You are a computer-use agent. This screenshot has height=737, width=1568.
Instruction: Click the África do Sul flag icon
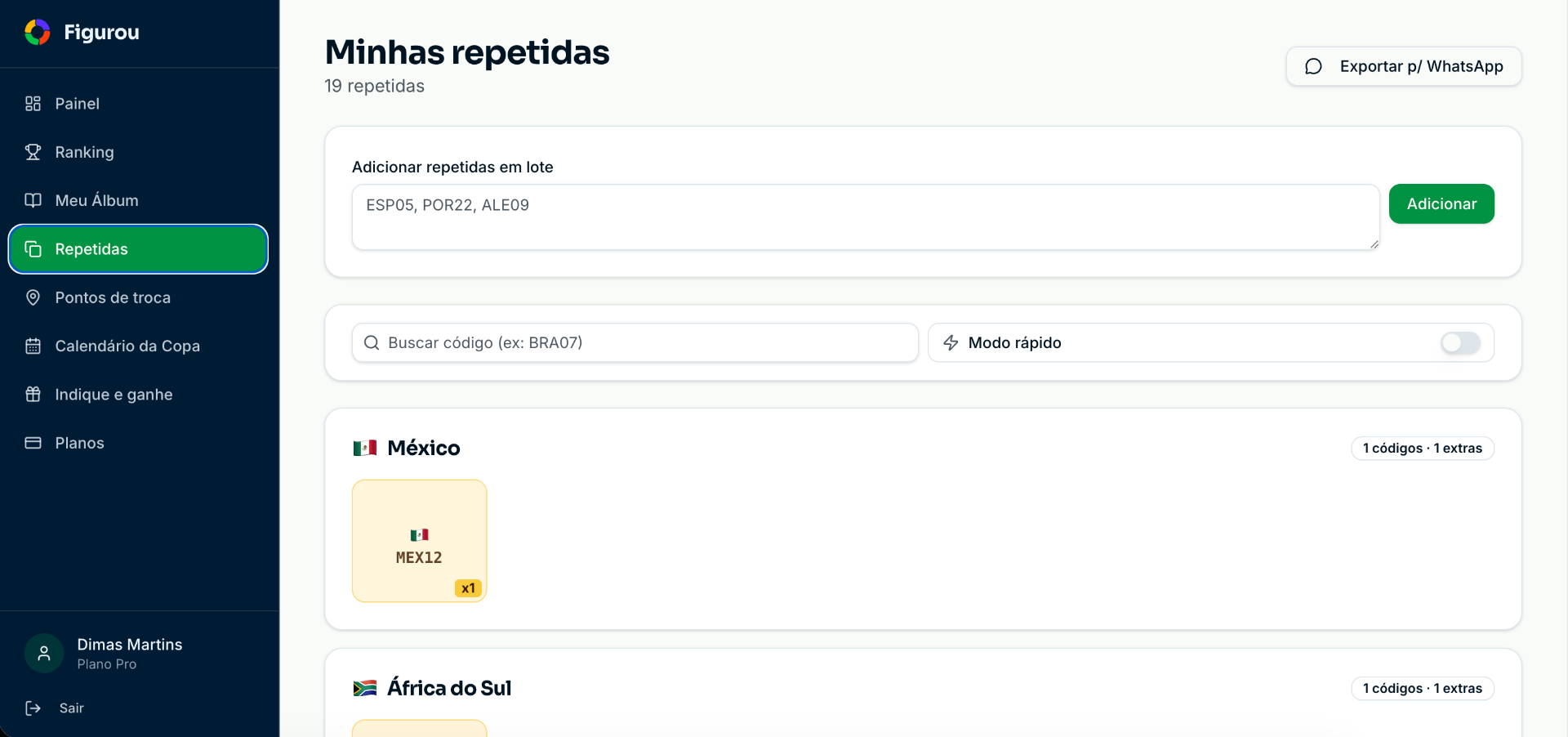365,688
